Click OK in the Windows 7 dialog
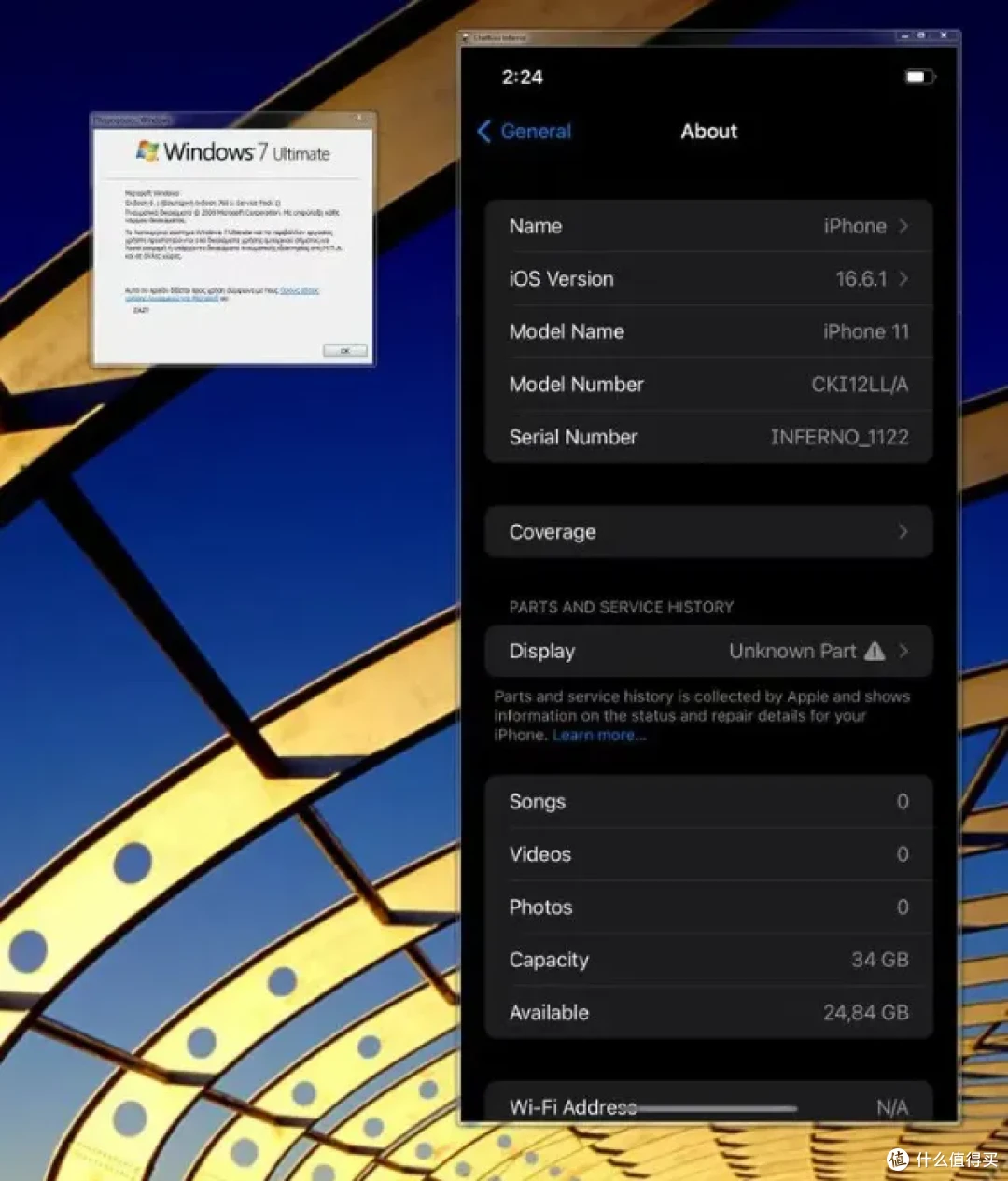The width and height of the screenshot is (1008, 1181). click(x=345, y=351)
